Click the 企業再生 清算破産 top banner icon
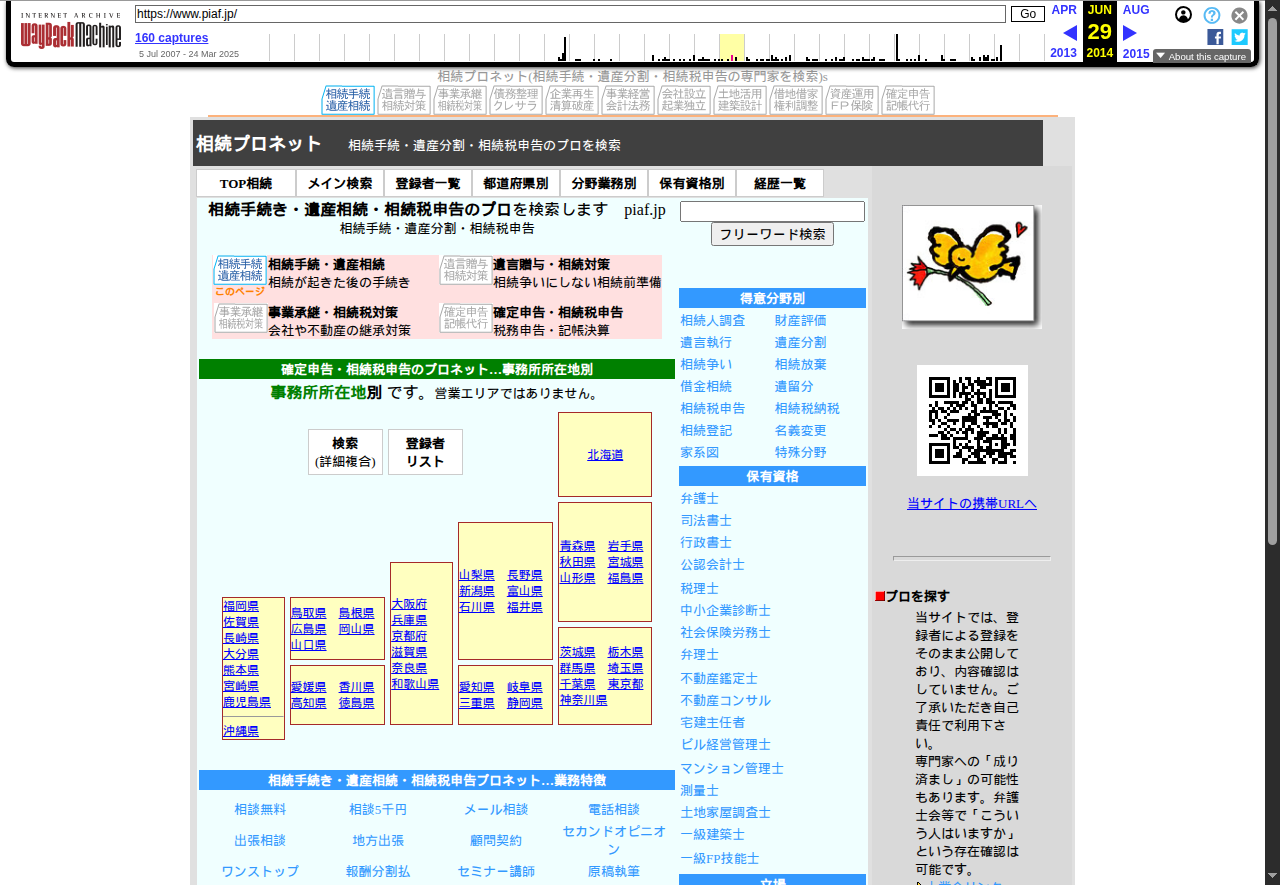Image resolution: width=1280 pixels, height=885 pixels. (572, 100)
